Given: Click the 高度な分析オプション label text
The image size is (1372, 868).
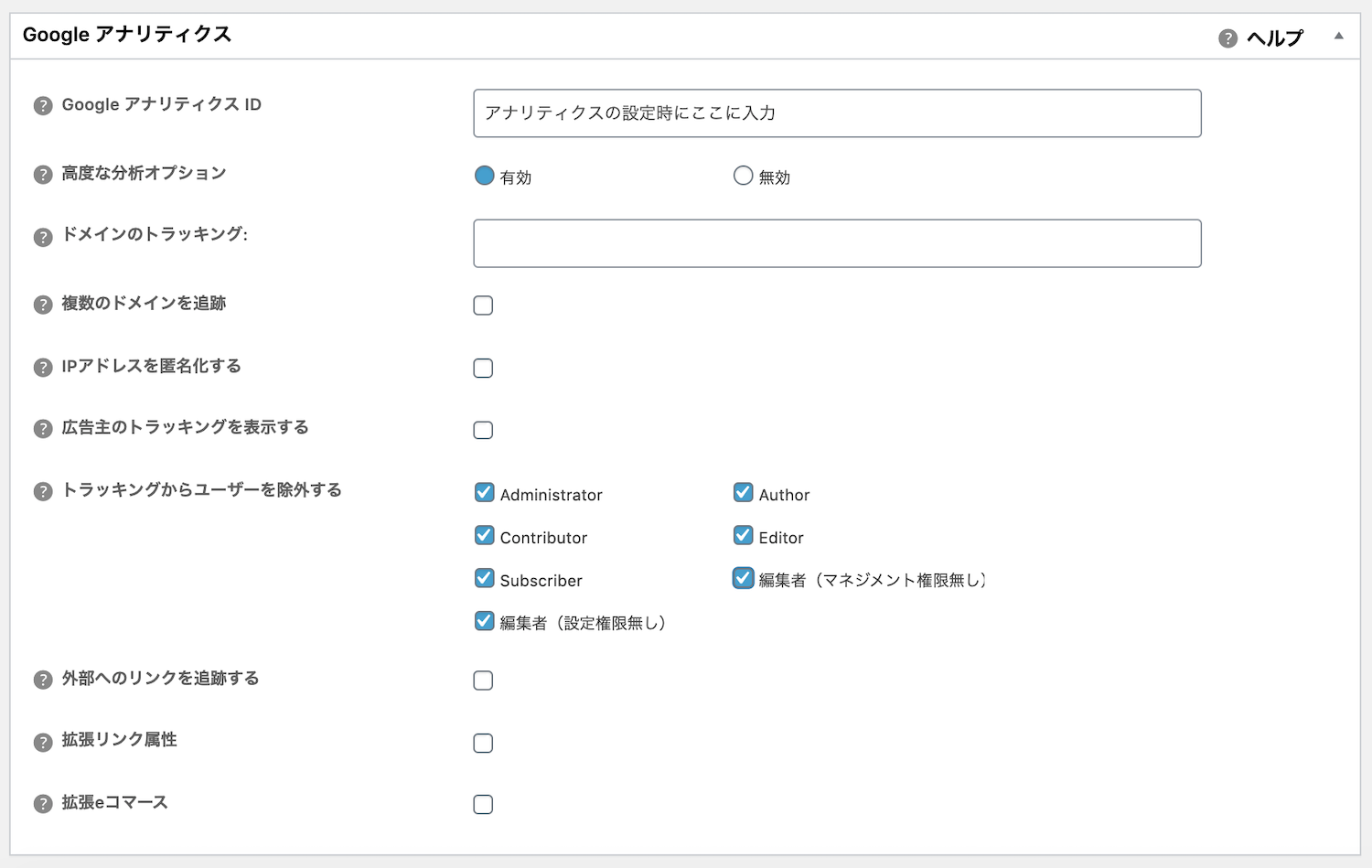Looking at the screenshot, I should [144, 173].
